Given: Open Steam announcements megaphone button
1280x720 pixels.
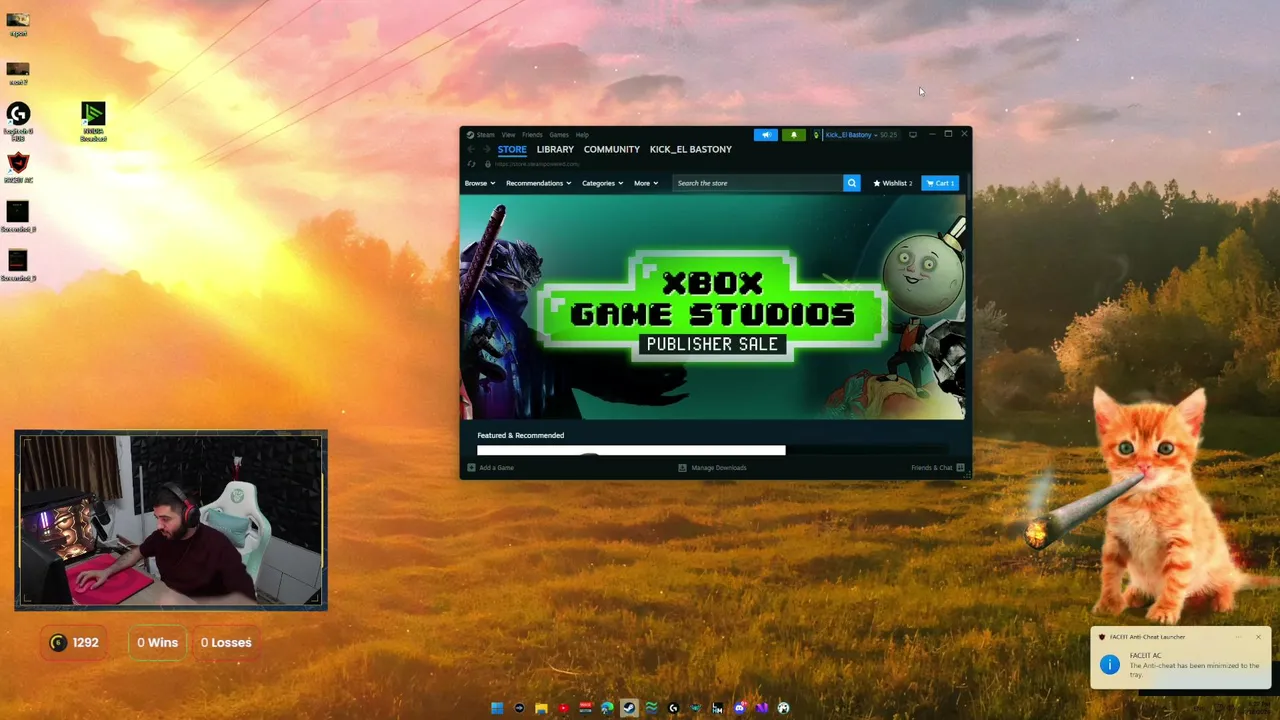Looking at the screenshot, I should [765, 134].
